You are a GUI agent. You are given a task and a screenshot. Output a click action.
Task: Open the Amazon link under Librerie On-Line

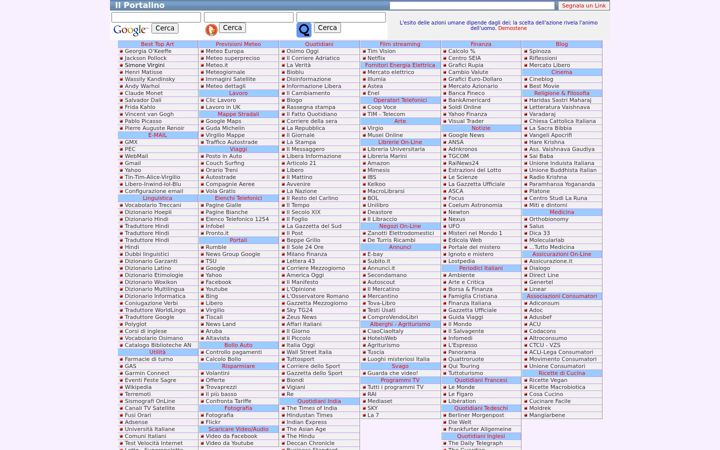point(378,163)
